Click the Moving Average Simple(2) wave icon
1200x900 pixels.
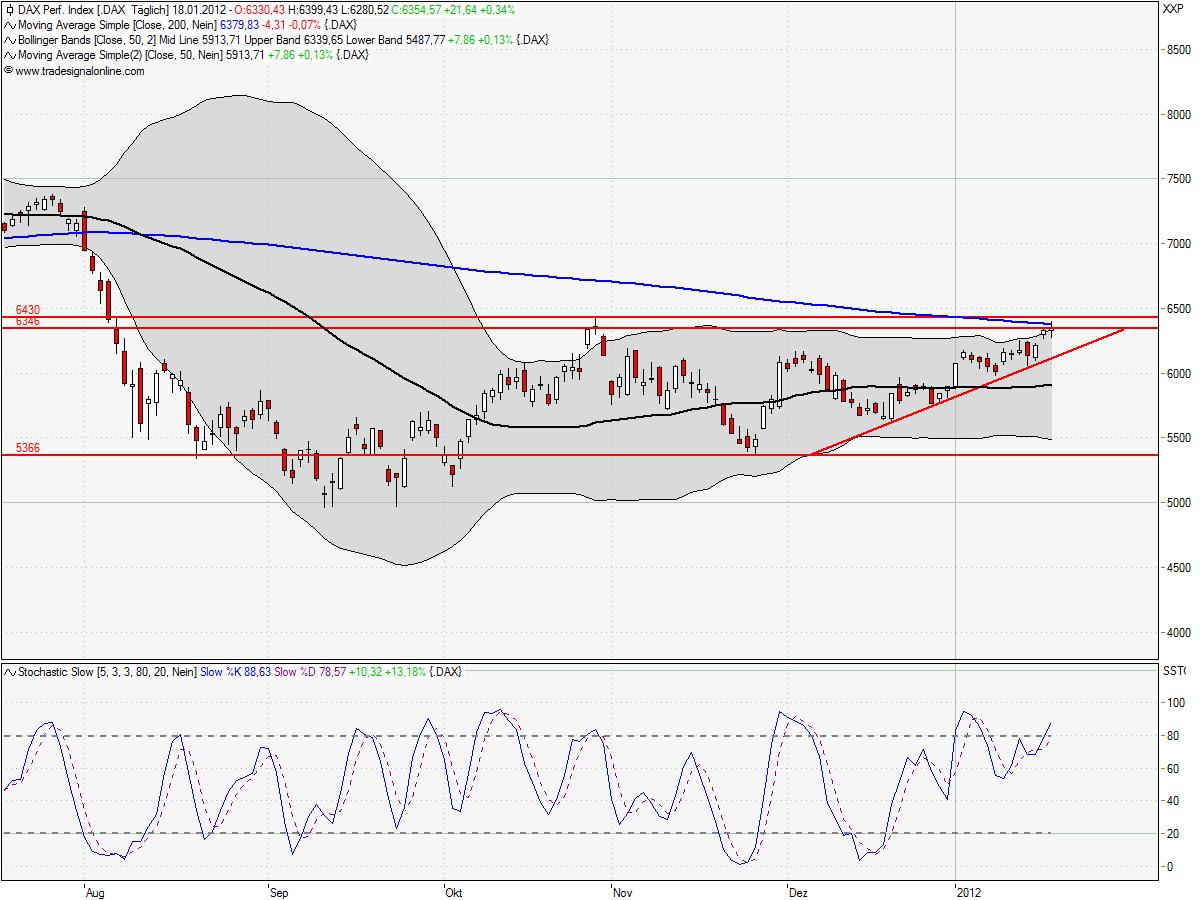pos(9,55)
